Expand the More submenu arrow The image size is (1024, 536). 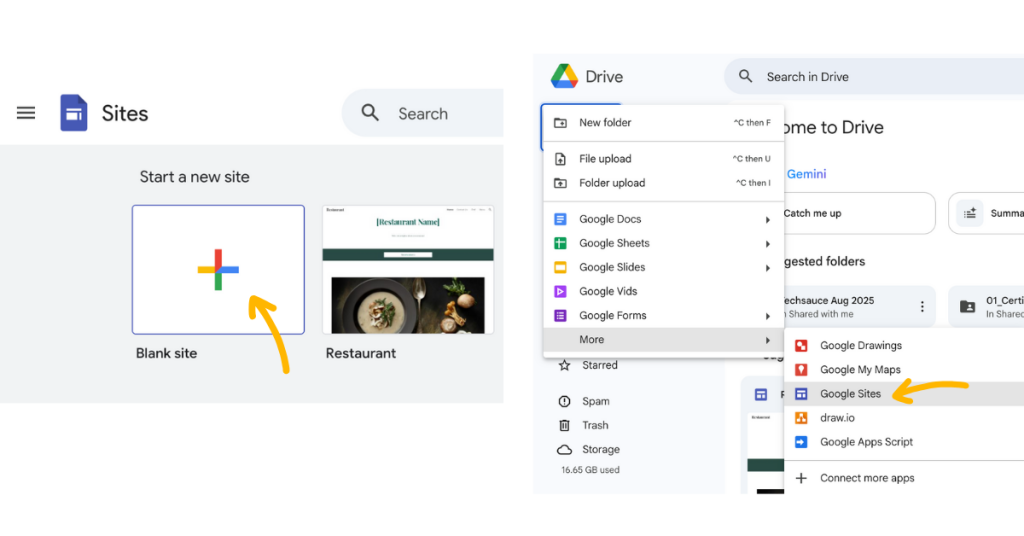pos(767,340)
